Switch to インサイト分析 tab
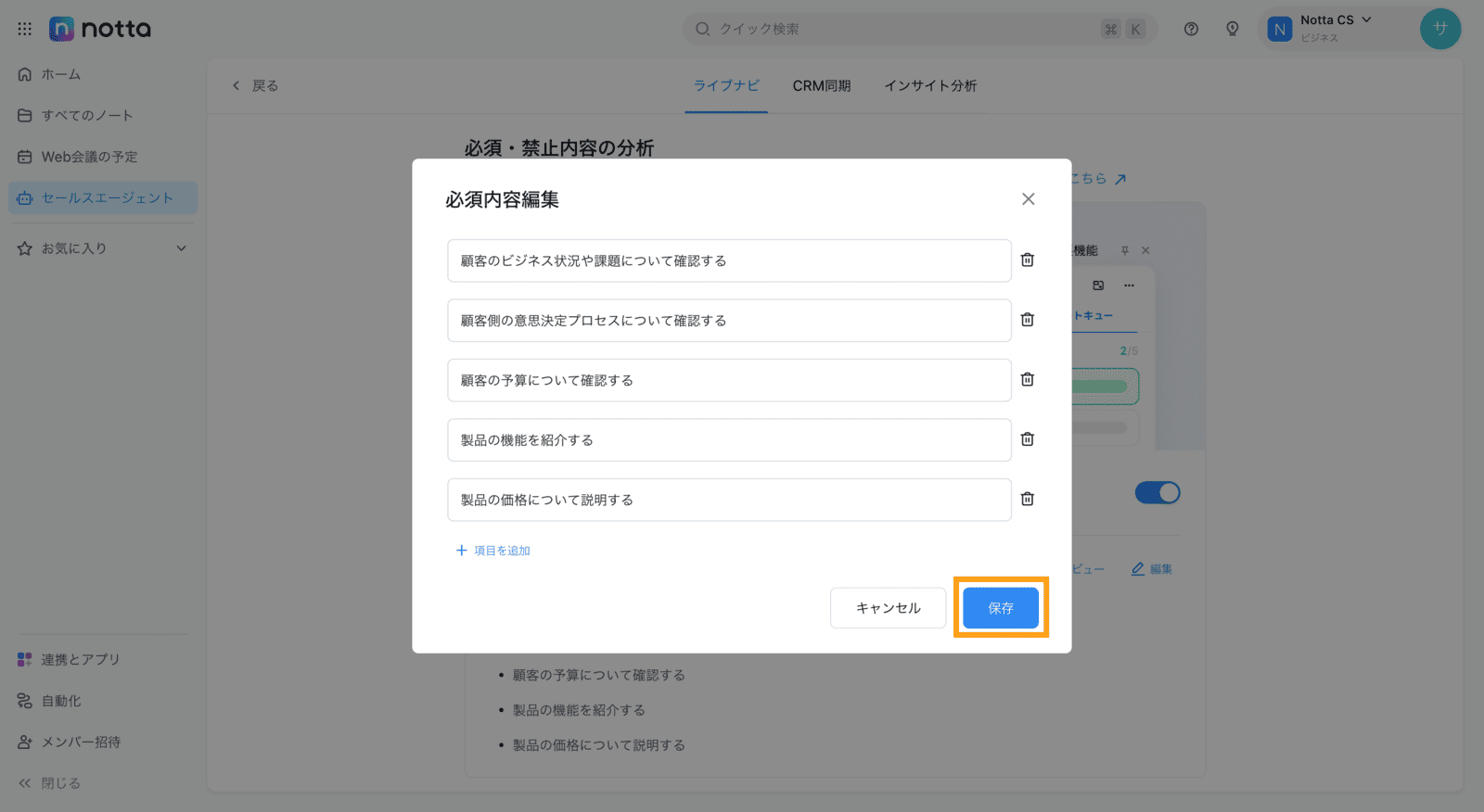This screenshot has width=1484, height=812. coord(930,85)
